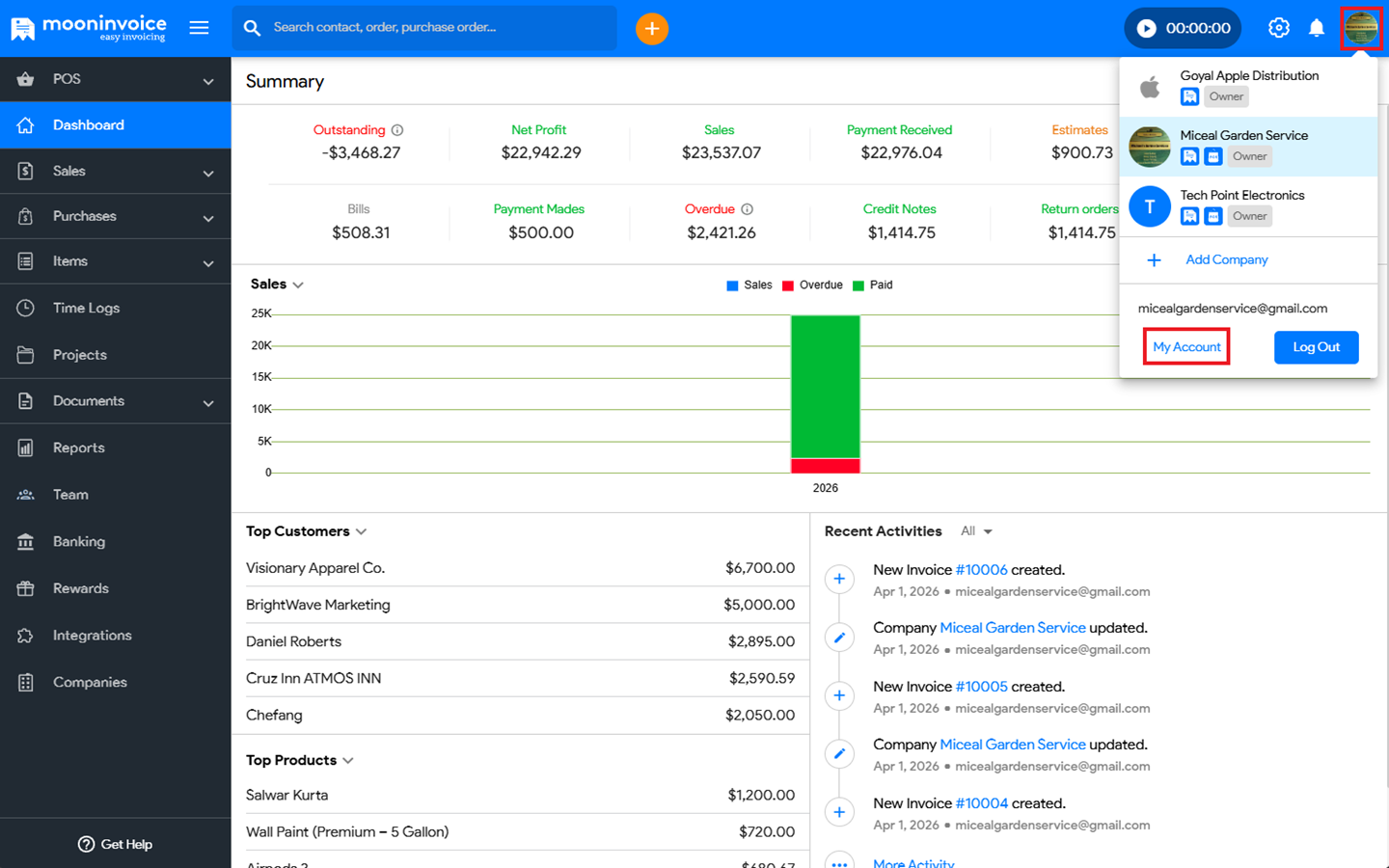Click the Overdue info icon
1389x868 pixels.
(x=748, y=209)
